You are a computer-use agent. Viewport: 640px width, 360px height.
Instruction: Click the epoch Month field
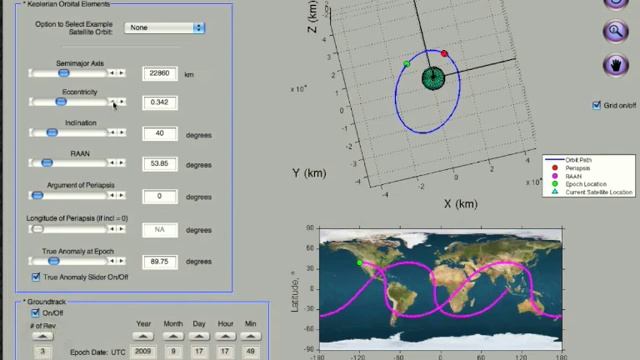[173, 351]
